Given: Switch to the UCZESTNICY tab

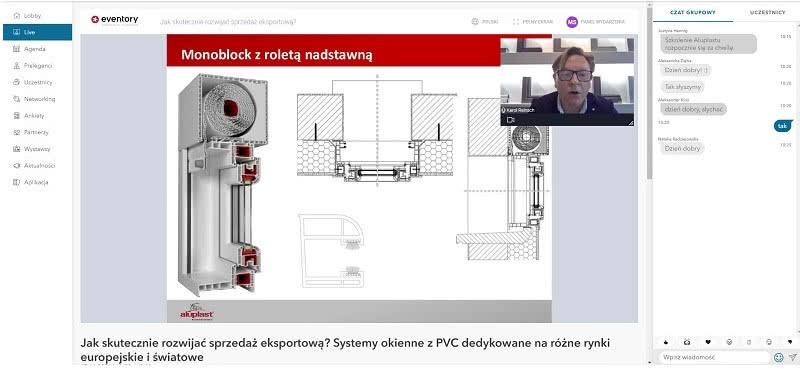Looking at the screenshot, I should (x=767, y=12).
